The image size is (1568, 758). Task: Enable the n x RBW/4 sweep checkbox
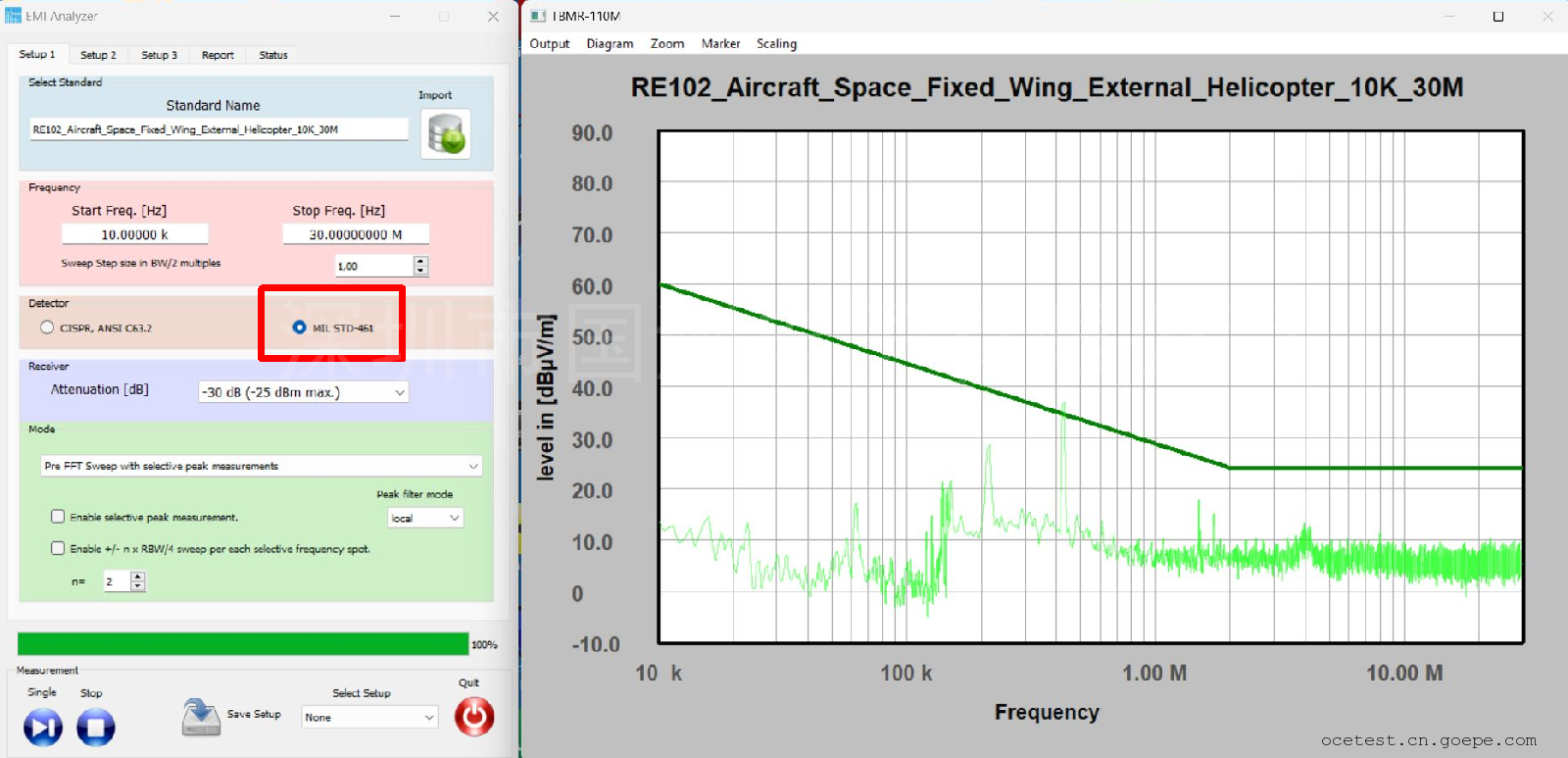click(x=58, y=549)
